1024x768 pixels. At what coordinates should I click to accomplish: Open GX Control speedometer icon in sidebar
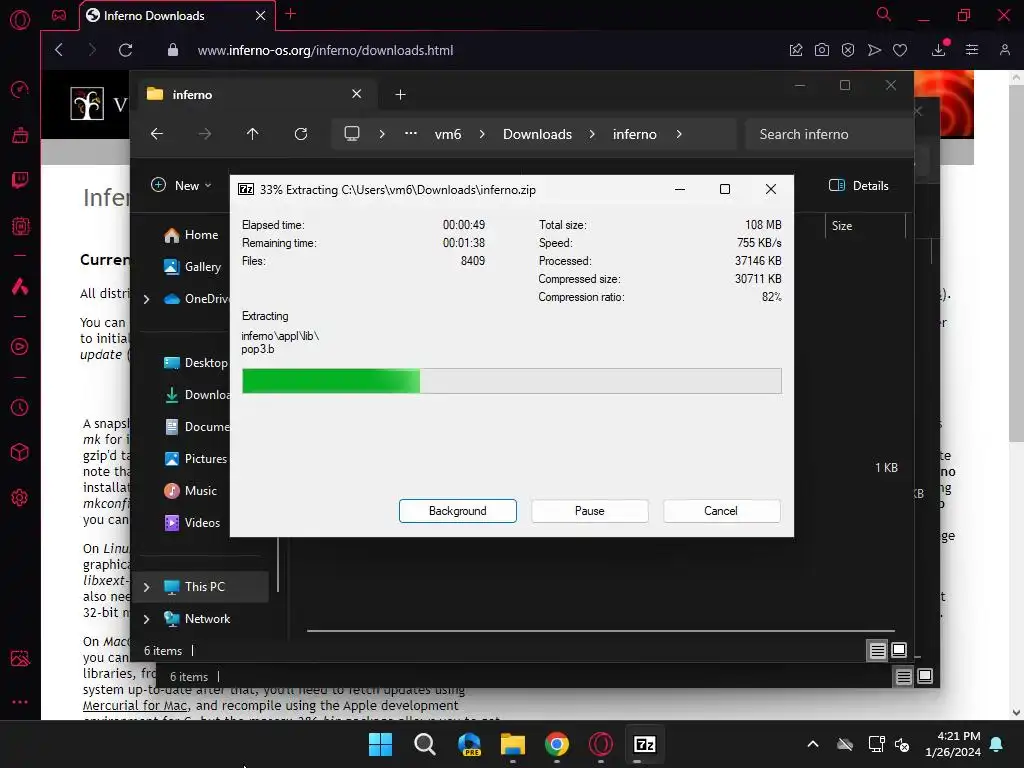[x=20, y=89]
